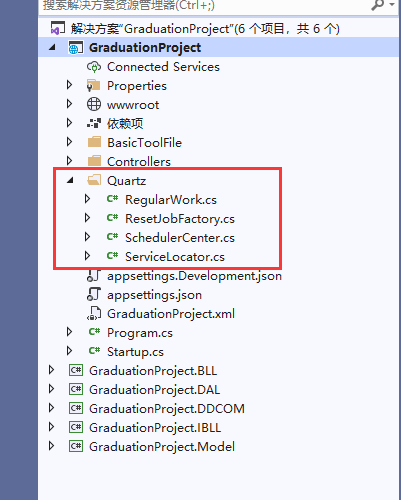401x500 pixels.
Task: Collapse the Quartz folder
Action: [70, 181]
